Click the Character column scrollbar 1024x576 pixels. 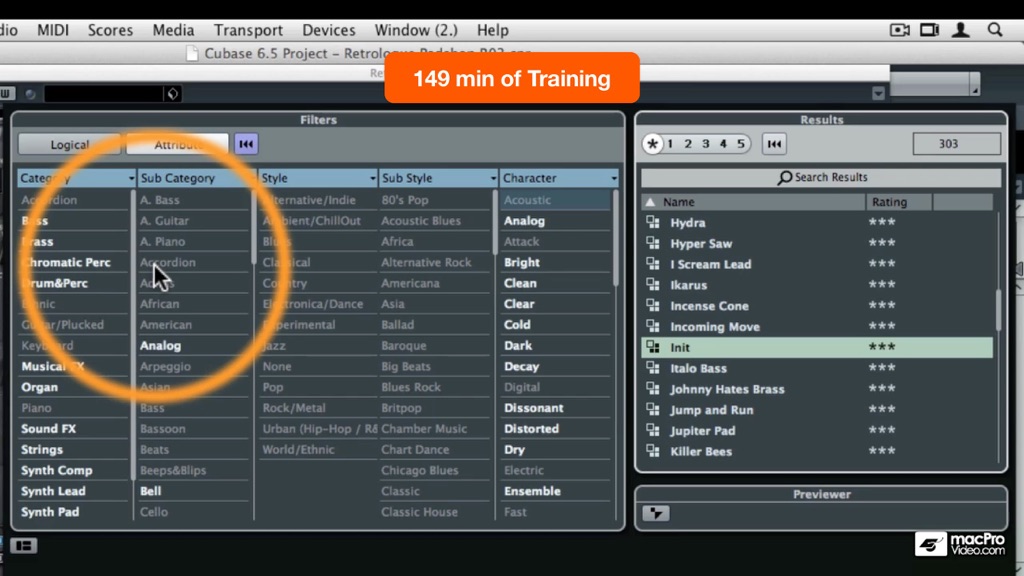[615, 238]
